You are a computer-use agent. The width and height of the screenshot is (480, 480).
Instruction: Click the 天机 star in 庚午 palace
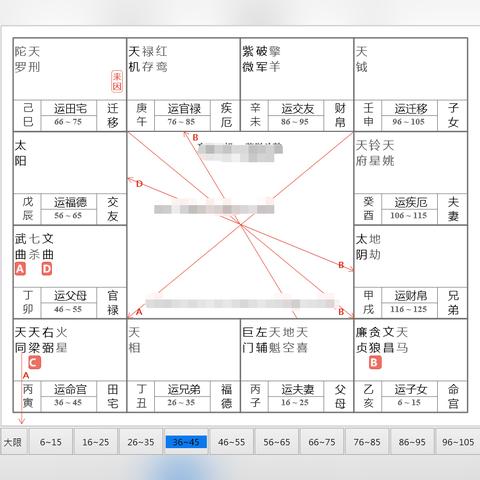coord(134,59)
